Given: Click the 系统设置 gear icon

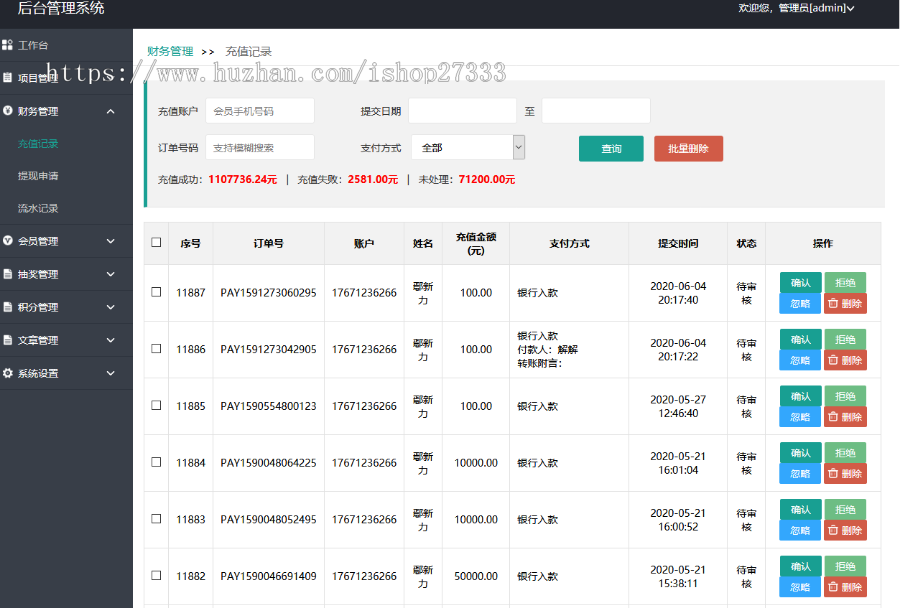Looking at the screenshot, I should coord(7,373).
